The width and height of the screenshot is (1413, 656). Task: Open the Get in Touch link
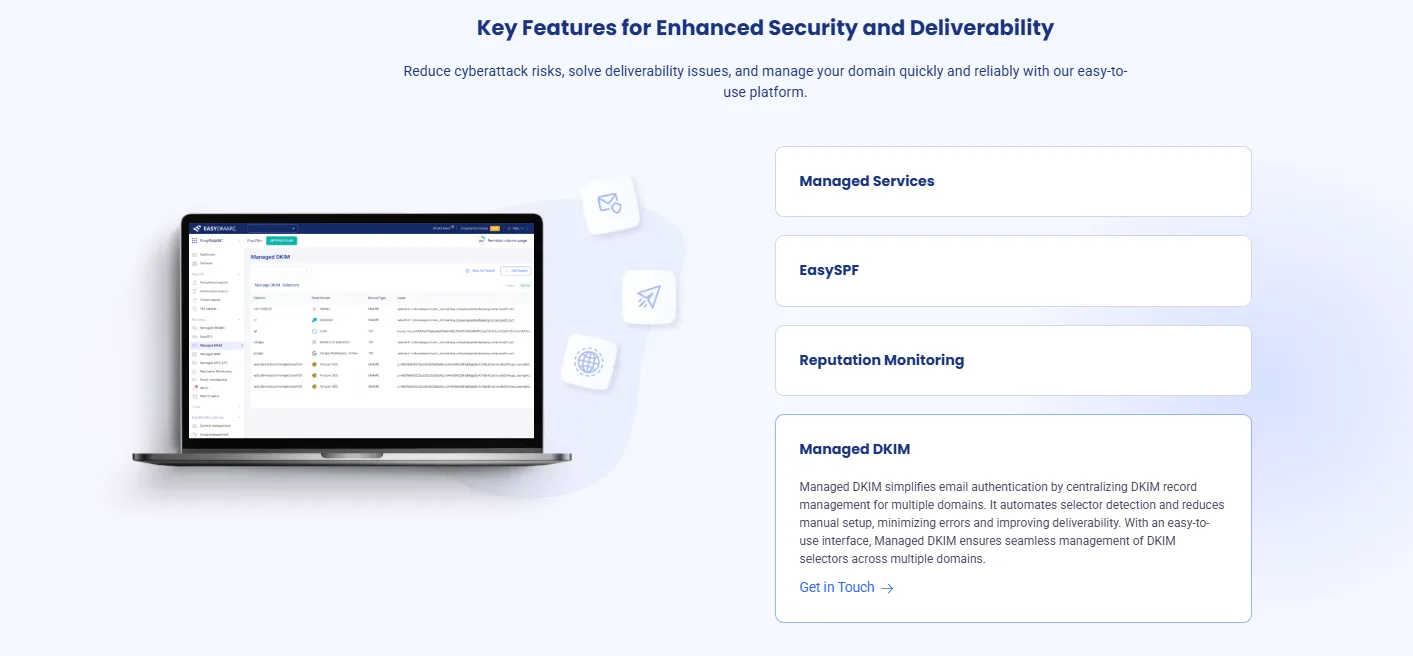[846, 587]
